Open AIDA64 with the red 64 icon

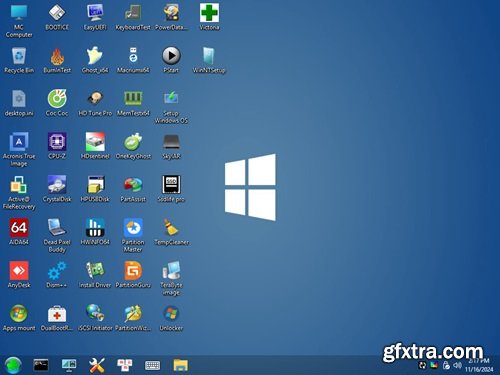tap(19, 232)
